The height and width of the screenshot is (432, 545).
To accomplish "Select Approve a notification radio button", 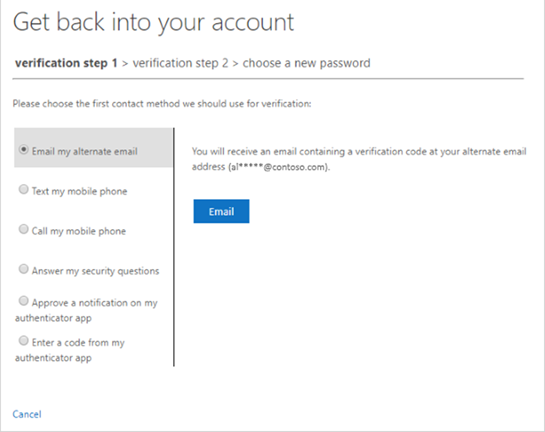I will (x=24, y=301).
